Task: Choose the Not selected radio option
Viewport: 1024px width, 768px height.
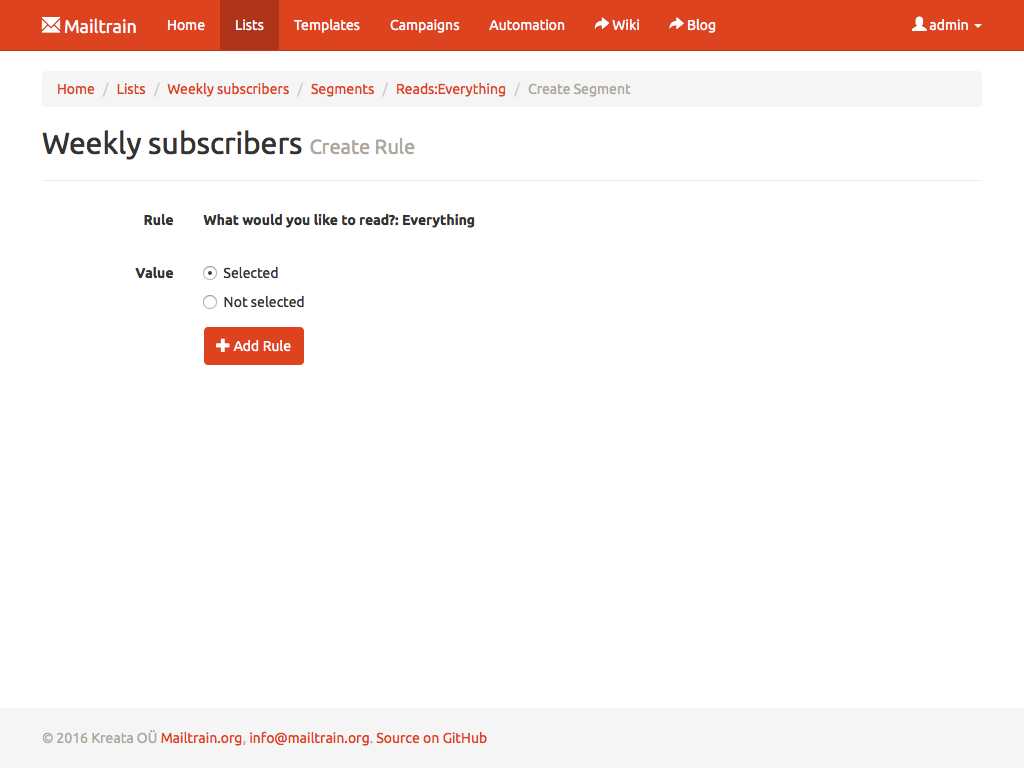Action: [210, 301]
